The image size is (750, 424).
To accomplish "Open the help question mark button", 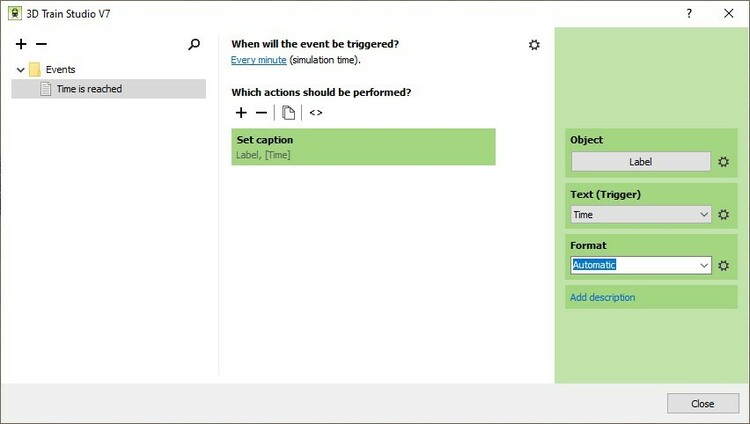I will (688, 13).
